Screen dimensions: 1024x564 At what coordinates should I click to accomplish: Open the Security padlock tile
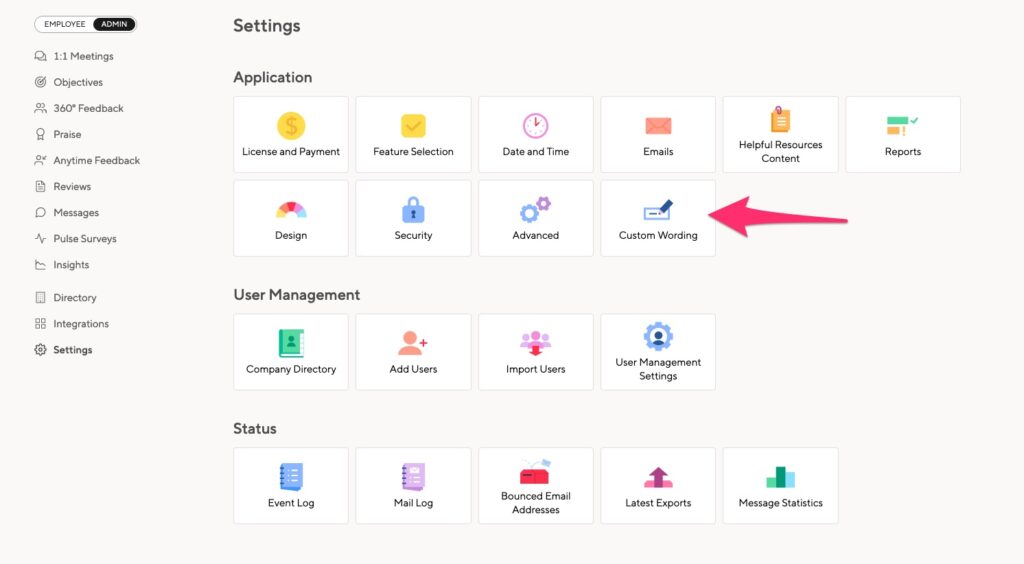pyautogui.click(x=413, y=218)
